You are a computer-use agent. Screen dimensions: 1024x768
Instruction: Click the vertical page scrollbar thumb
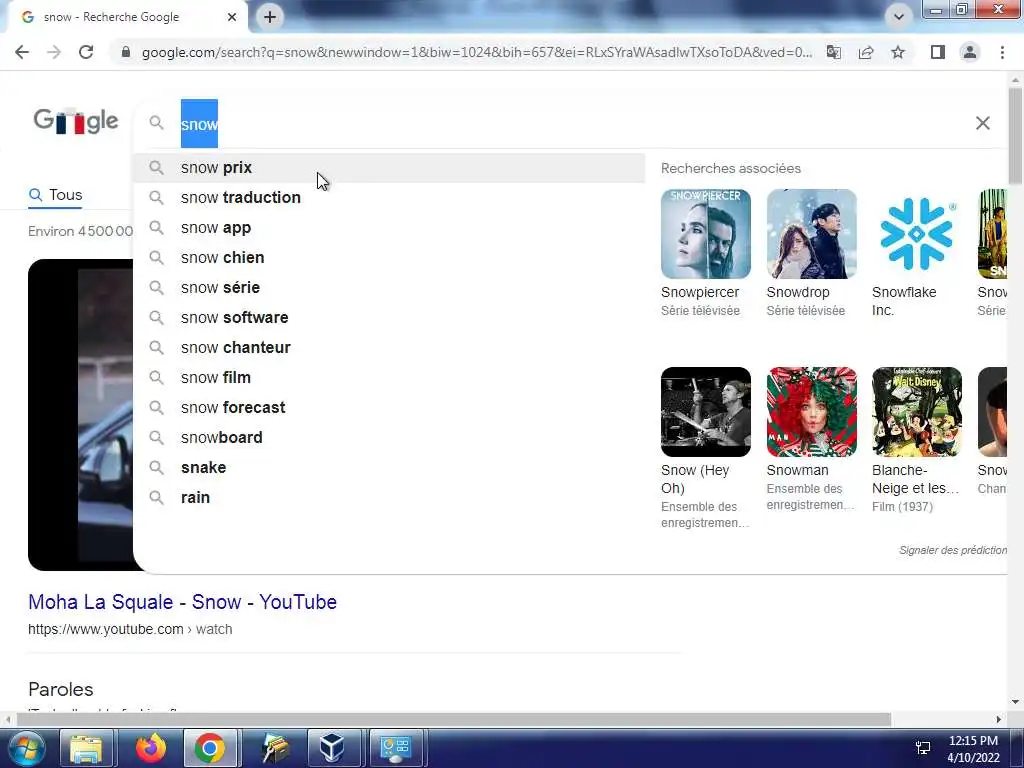click(x=1016, y=135)
